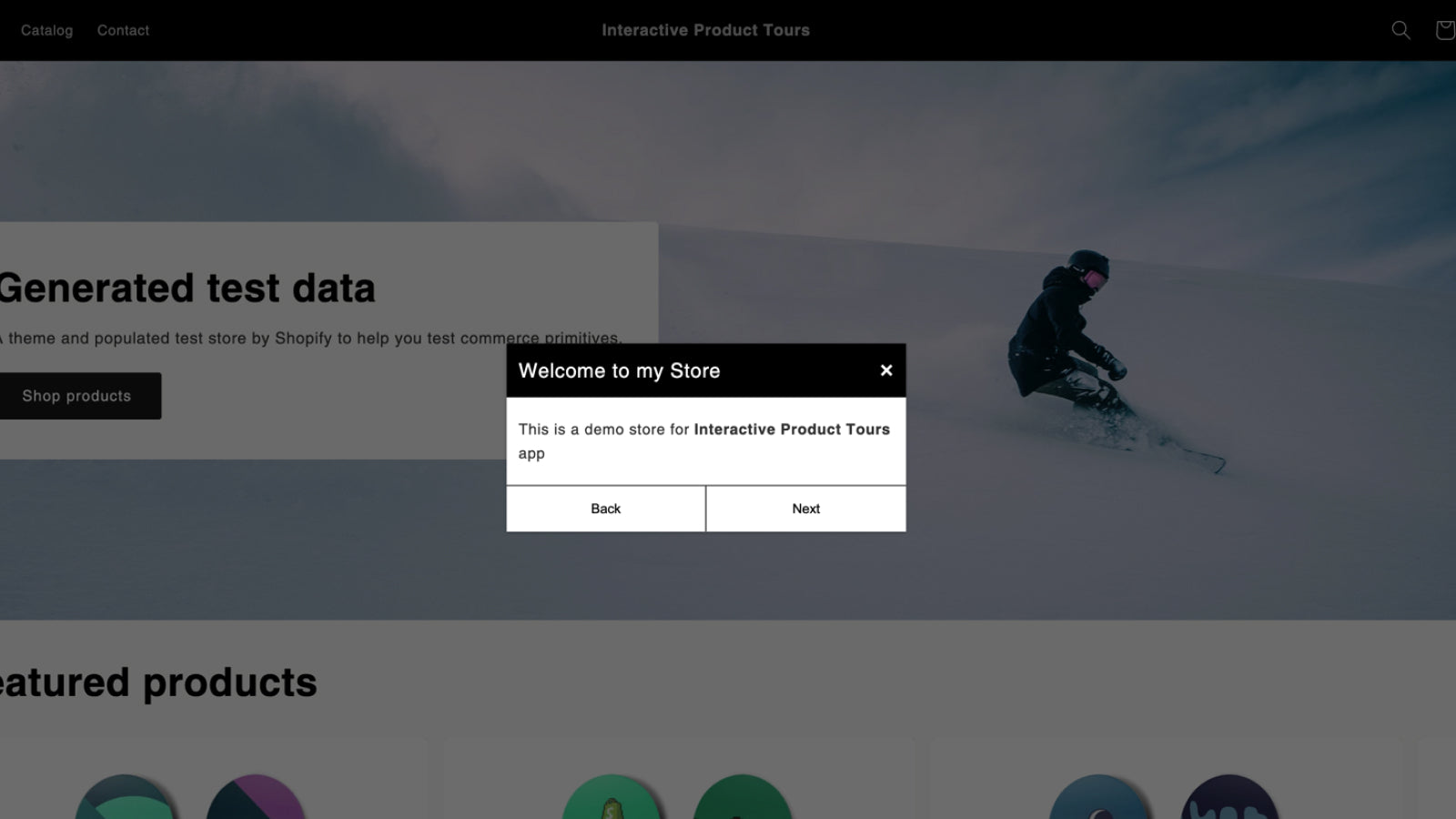Click the magnifying glass to search the store
The image size is (1456, 819).
click(1400, 30)
